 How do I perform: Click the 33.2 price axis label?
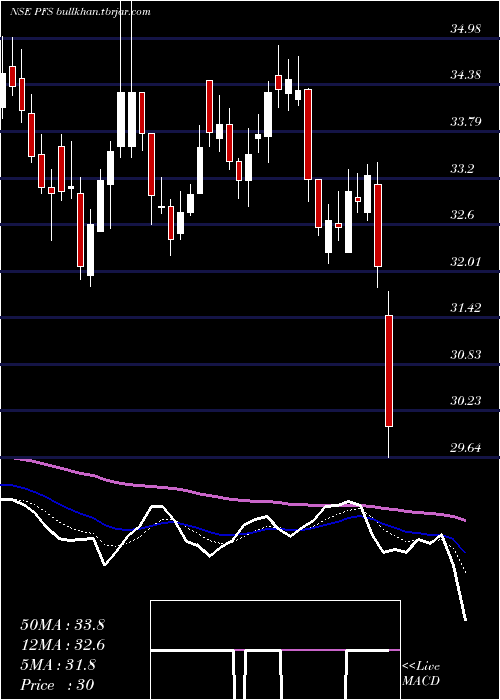pyautogui.click(x=462, y=169)
